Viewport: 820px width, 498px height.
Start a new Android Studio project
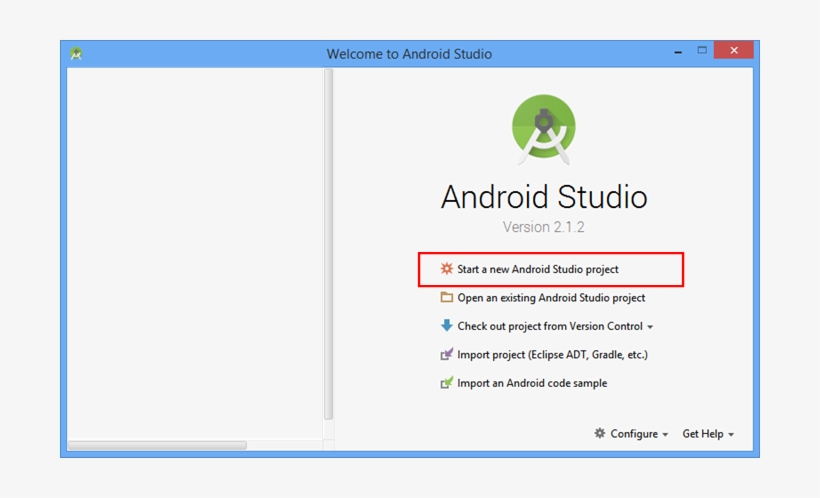538,269
